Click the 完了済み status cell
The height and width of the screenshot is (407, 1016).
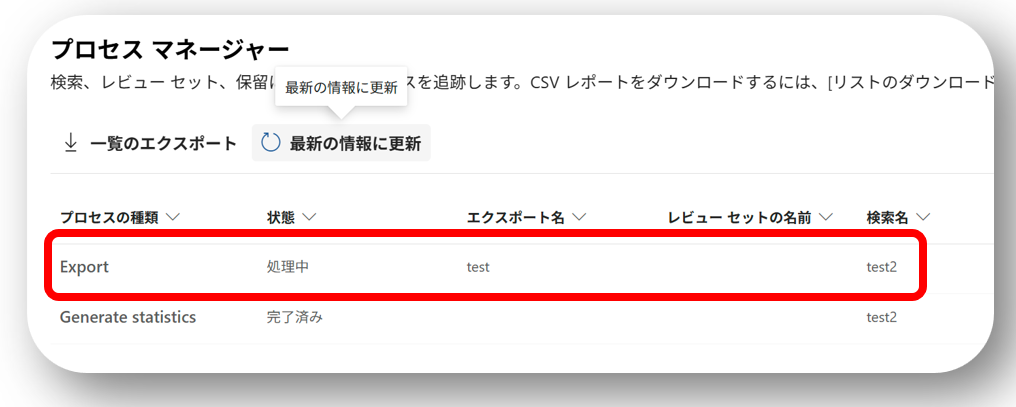(x=294, y=317)
